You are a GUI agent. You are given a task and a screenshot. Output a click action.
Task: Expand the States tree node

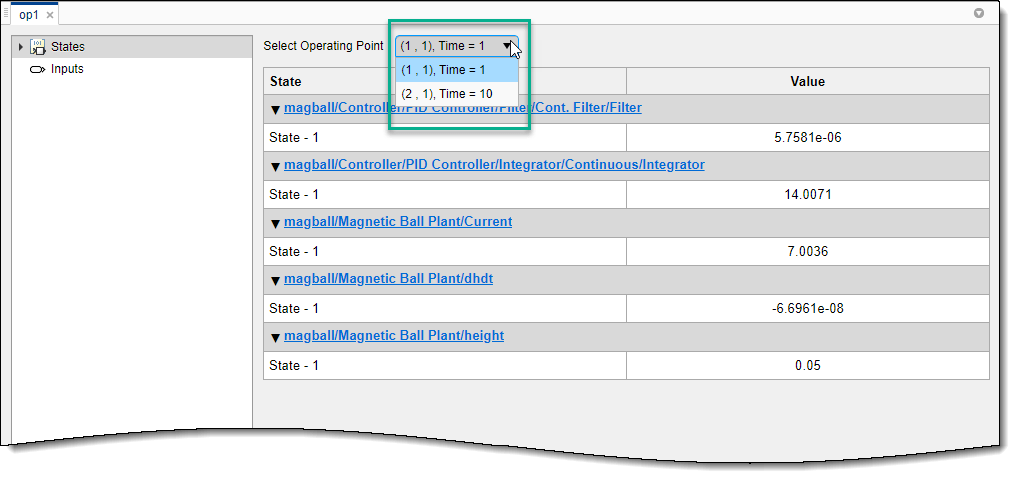[x=20, y=46]
